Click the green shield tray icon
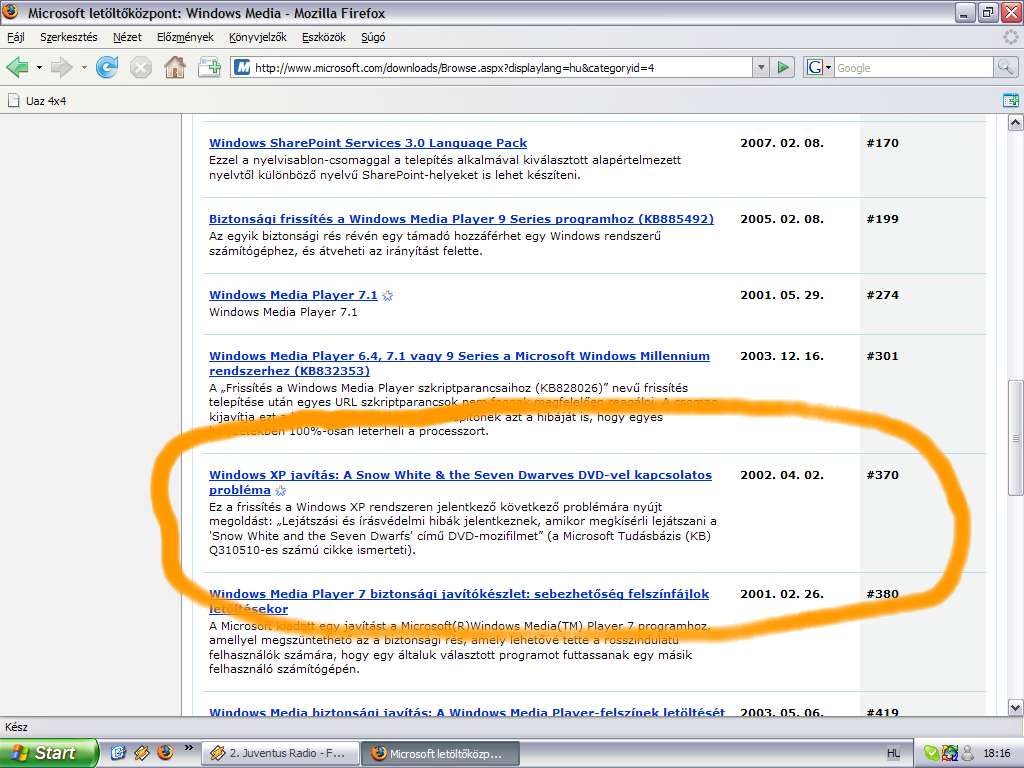Screen dimensions: 1024x768 point(932,754)
